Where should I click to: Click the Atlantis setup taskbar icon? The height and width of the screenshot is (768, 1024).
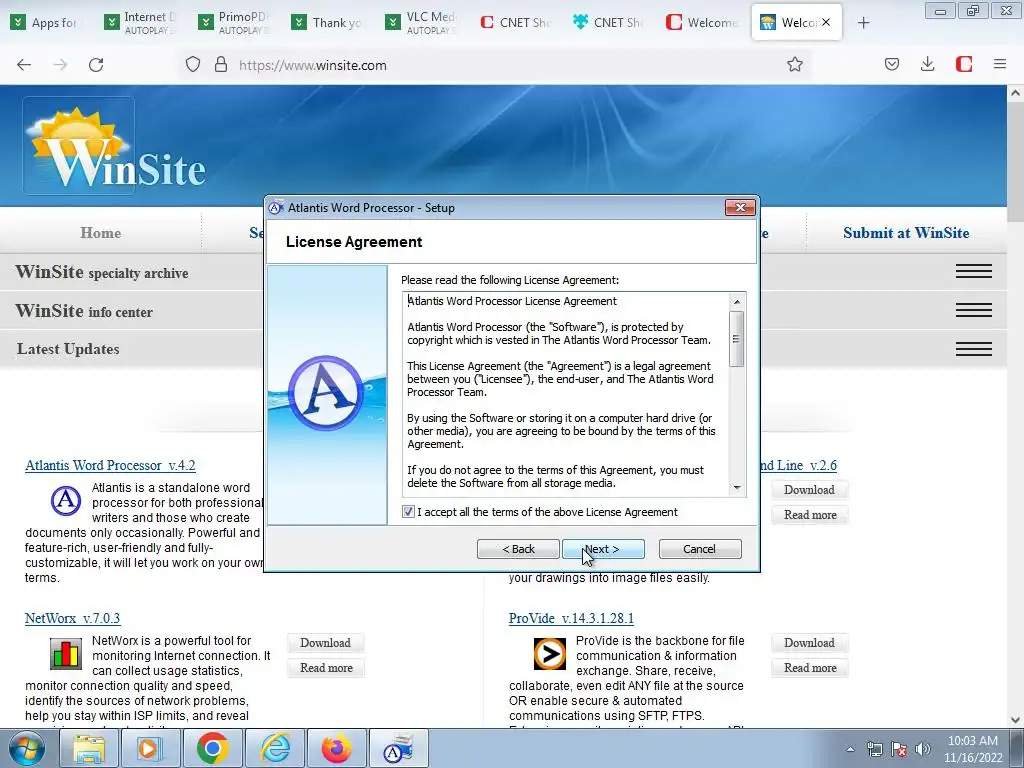click(399, 749)
